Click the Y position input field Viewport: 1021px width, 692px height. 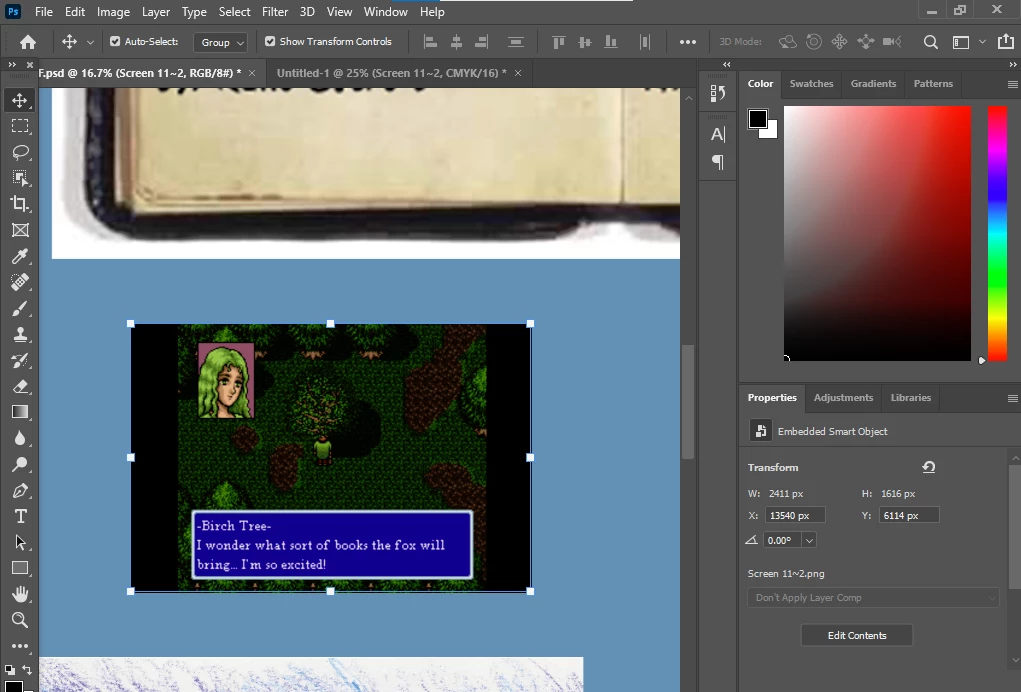pyautogui.click(x=909, y=516)
